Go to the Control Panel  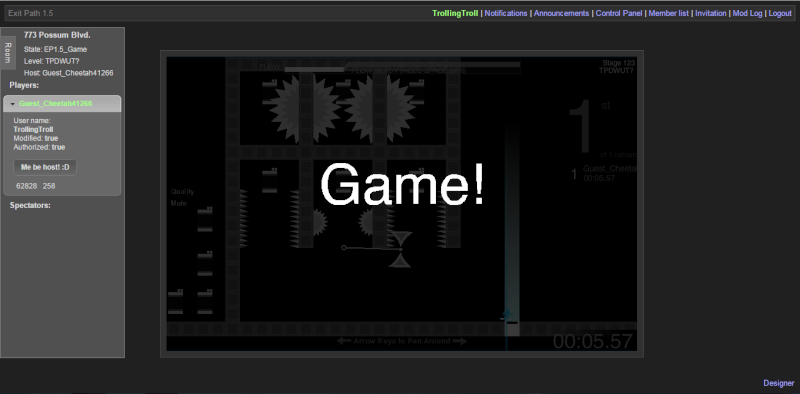[x=619, y=13]
